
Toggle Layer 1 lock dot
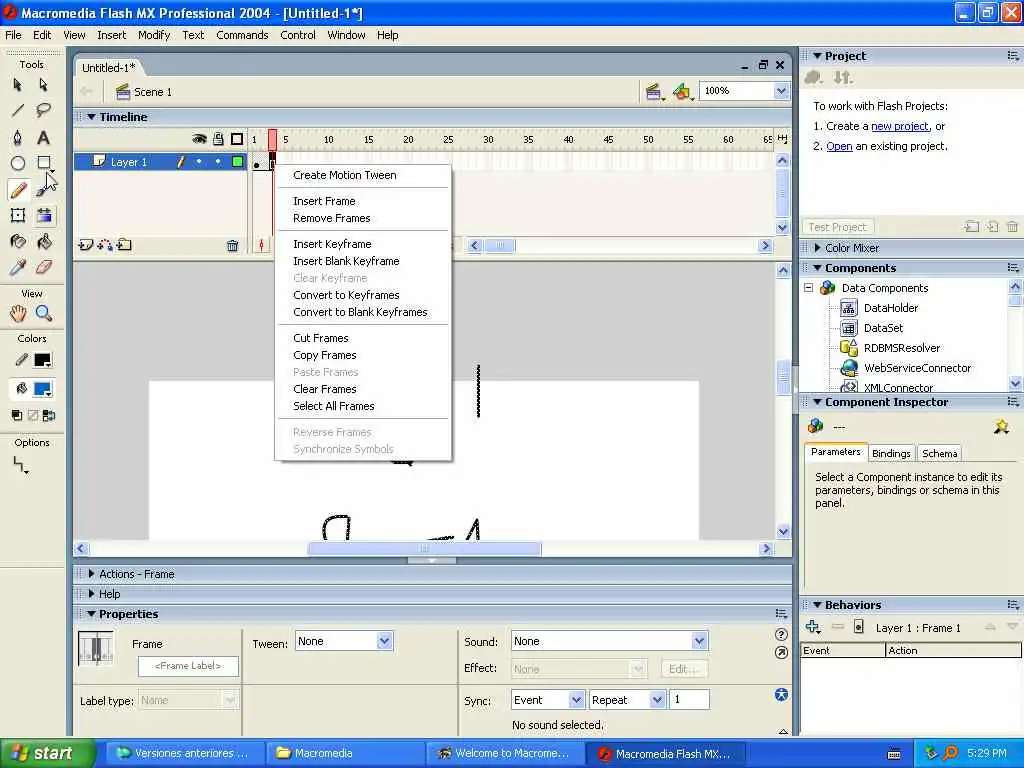218,161
